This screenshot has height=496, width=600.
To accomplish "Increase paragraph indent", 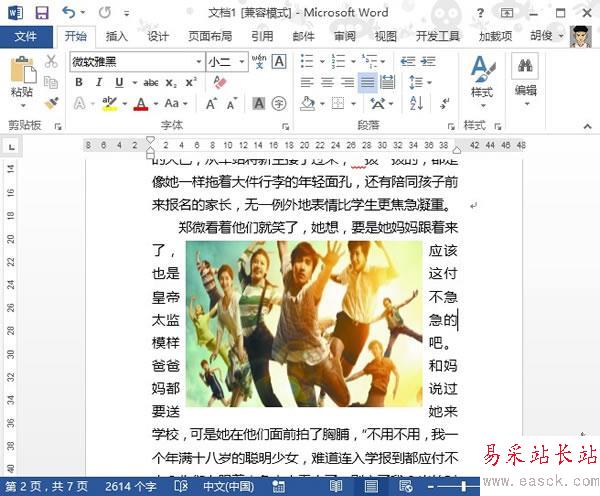I will tap(428, 61).
